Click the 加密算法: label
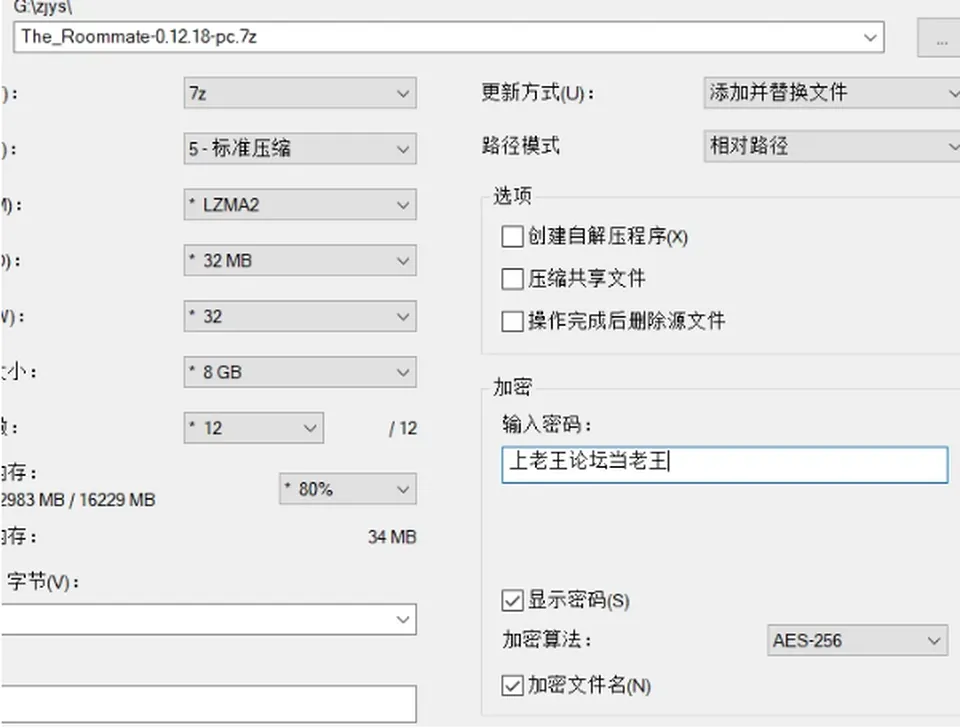The image size is (960, 728). coord(547,640)
